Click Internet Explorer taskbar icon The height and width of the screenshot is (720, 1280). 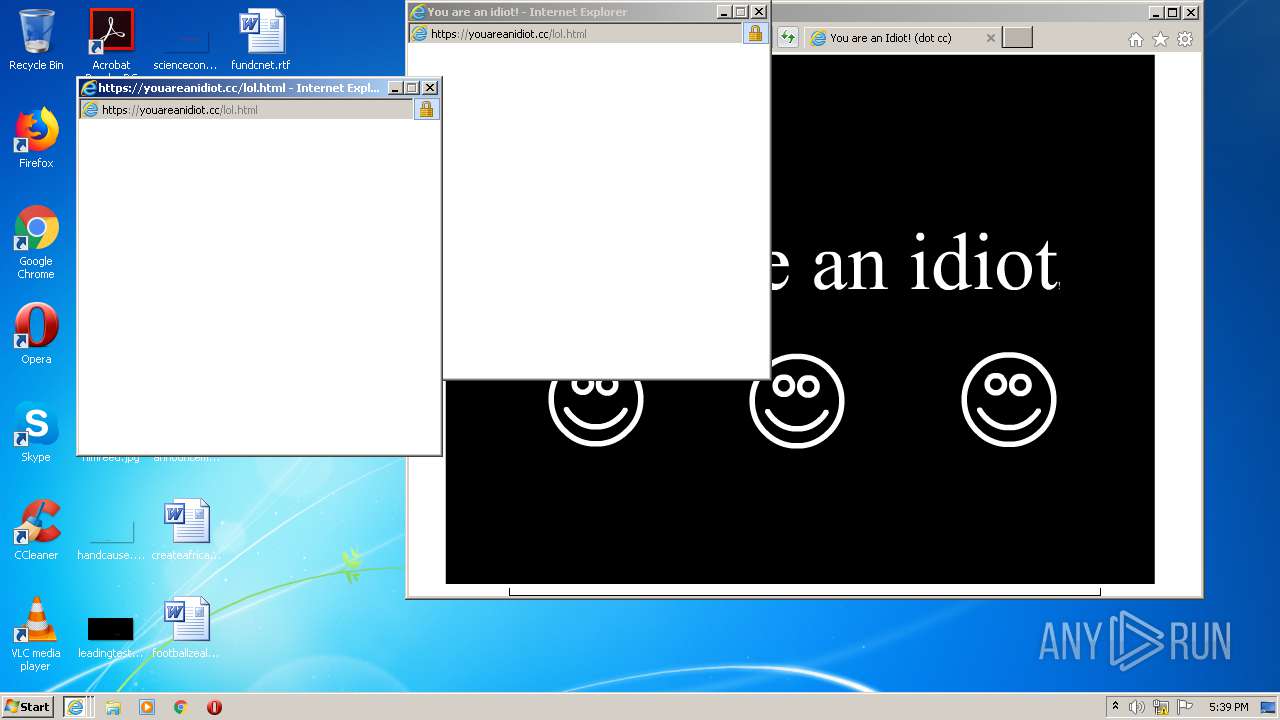(x=76, y=706)
